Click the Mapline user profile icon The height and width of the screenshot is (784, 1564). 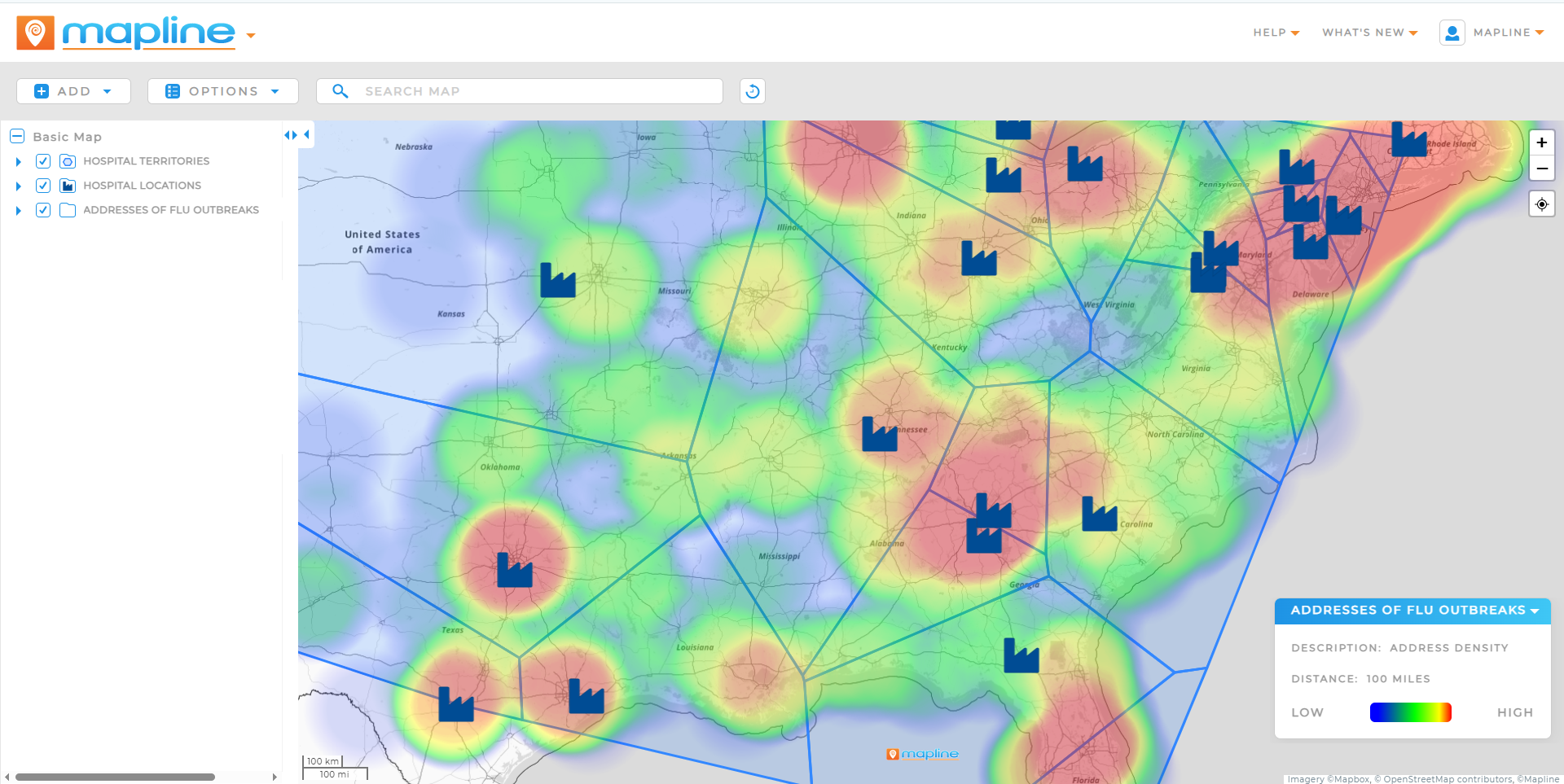pos(1452,33)
